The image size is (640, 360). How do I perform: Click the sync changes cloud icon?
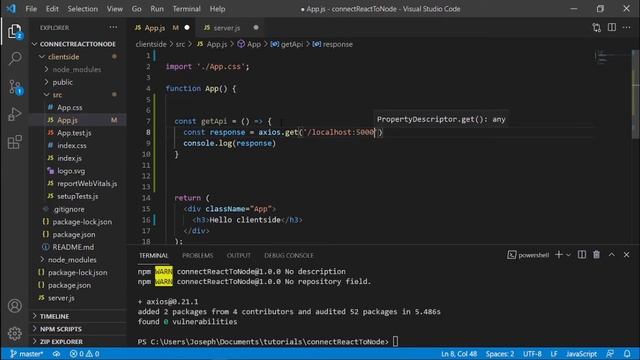[x=56, y=354]
